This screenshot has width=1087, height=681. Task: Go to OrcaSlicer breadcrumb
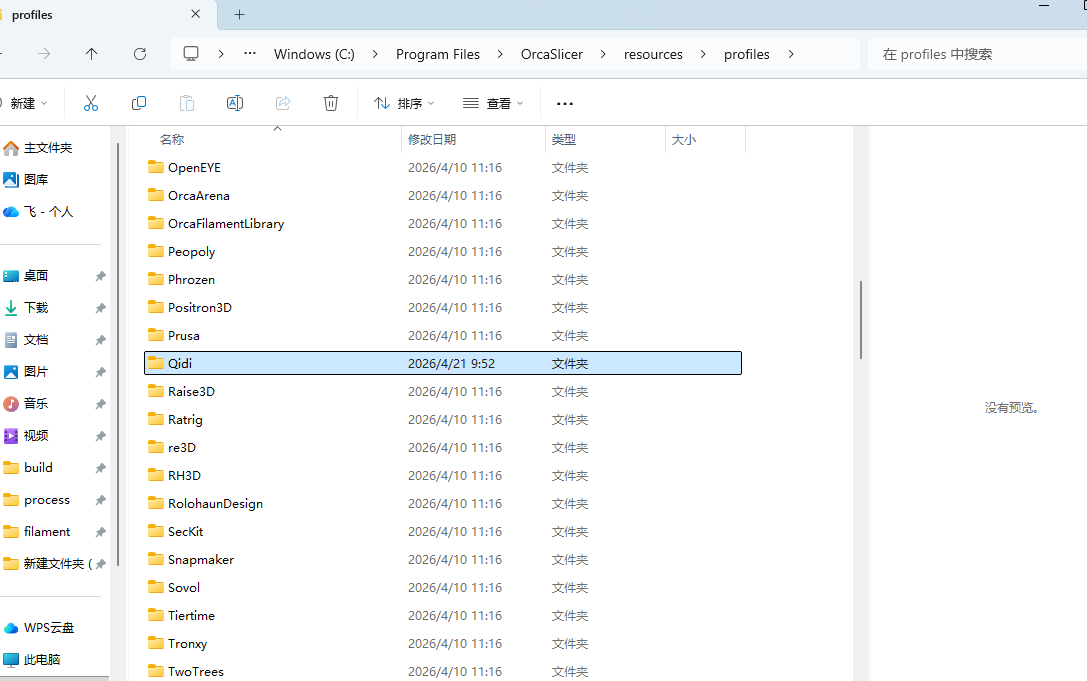coord(552,54)
